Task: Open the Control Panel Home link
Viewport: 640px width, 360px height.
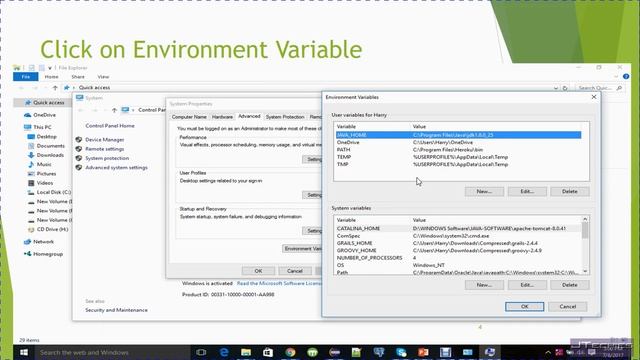Action: [x=110, y=126]
